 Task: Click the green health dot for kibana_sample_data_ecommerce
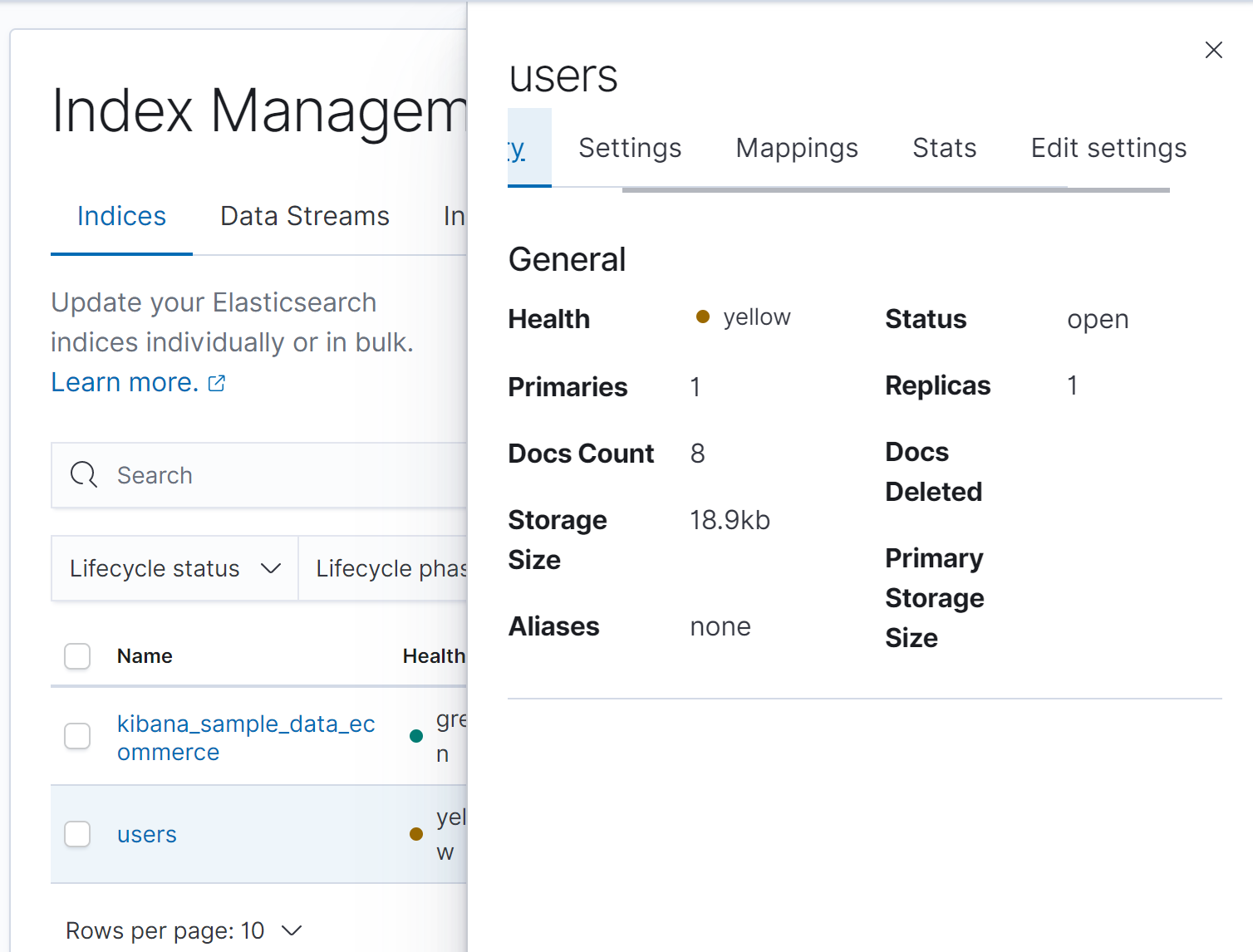click(416, 736)
